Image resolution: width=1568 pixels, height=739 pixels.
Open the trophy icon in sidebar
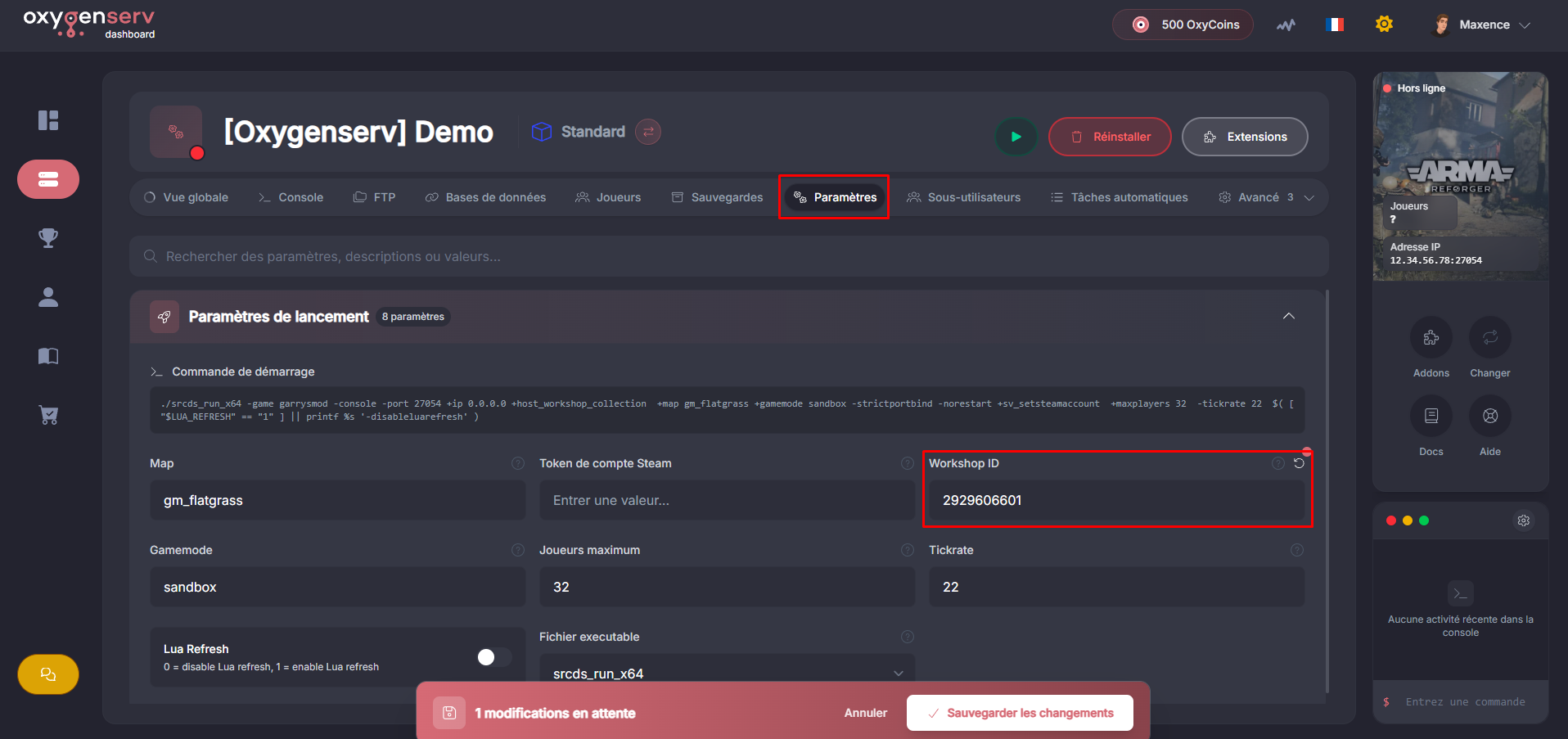coord(48,238)
